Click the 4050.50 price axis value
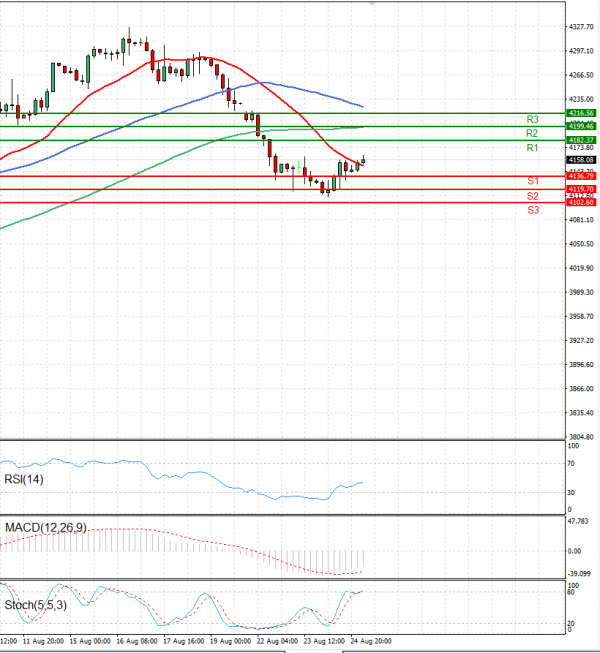Image resolution: width=600 pixels, height=653 pixels. pyautogui.click(x=581, y=244)
